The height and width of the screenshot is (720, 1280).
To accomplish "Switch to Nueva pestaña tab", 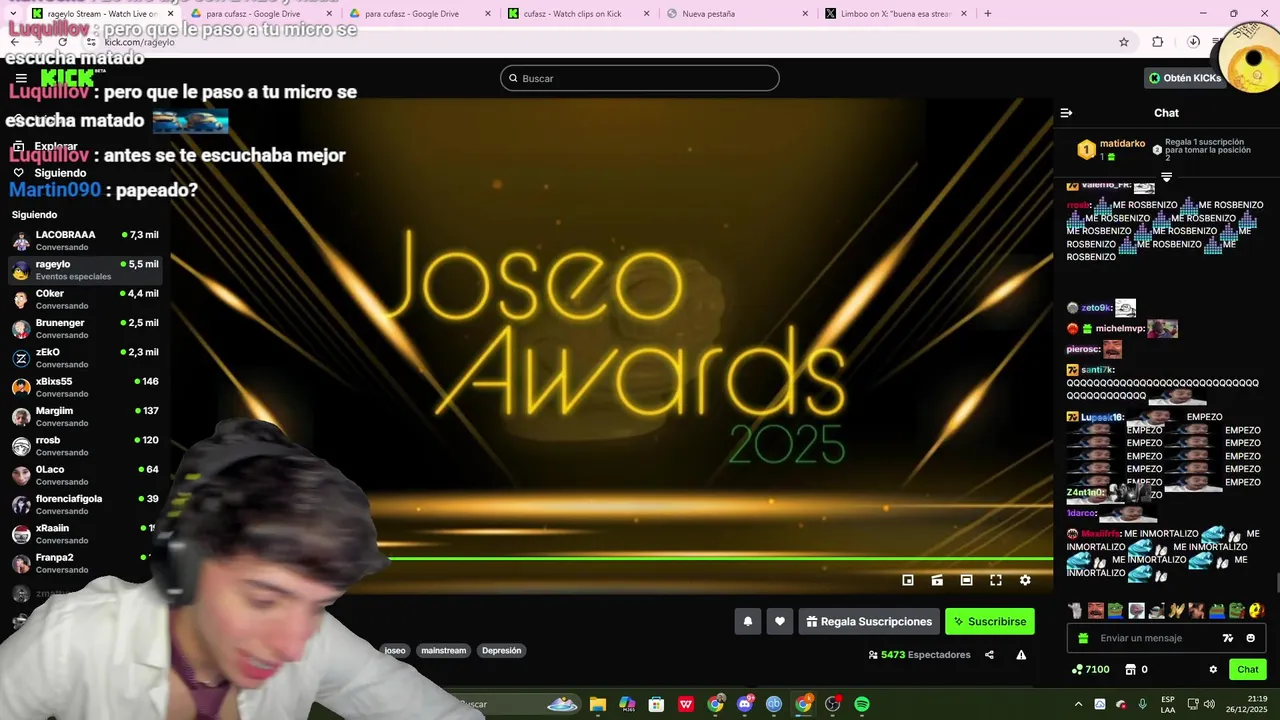I will point(737,14).
